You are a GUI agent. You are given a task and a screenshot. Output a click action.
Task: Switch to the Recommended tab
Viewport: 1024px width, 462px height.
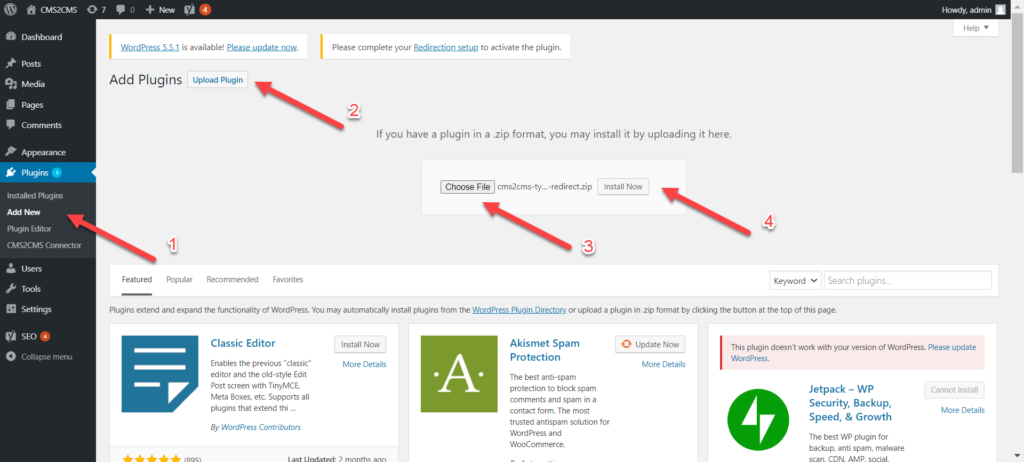pyautogui.click(x=232, y=279)
